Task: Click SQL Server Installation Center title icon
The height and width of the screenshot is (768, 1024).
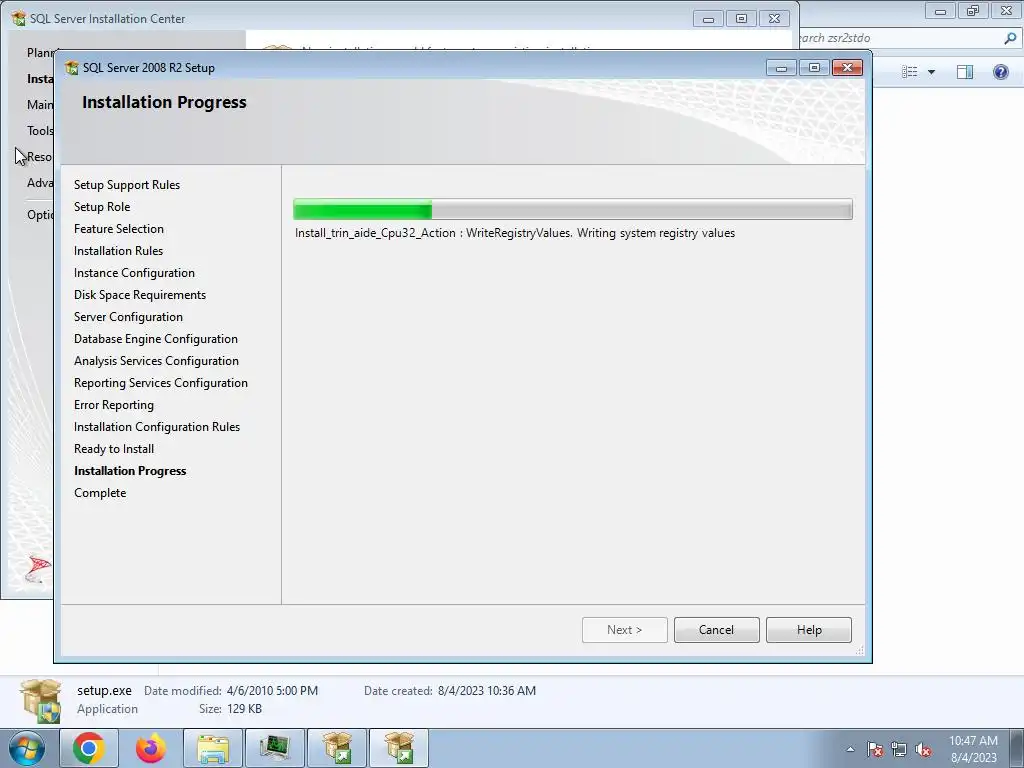Action: click(x=19, y=18)
